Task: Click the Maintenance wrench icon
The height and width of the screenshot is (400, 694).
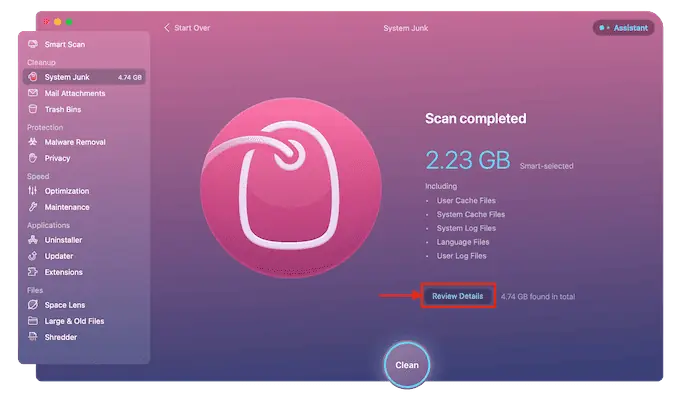Action: [x=33, y=207]
